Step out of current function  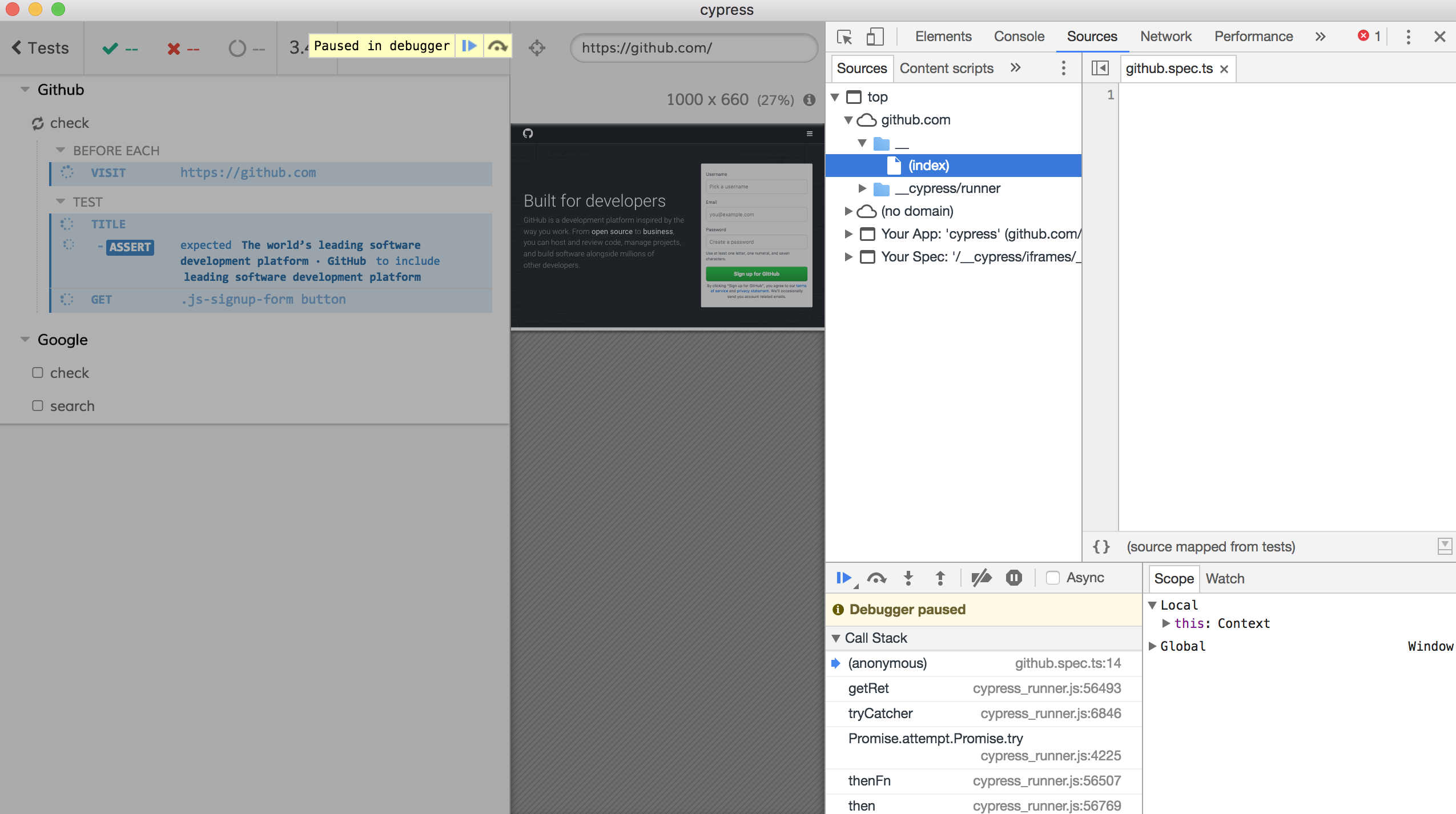[x=940, y=578]
